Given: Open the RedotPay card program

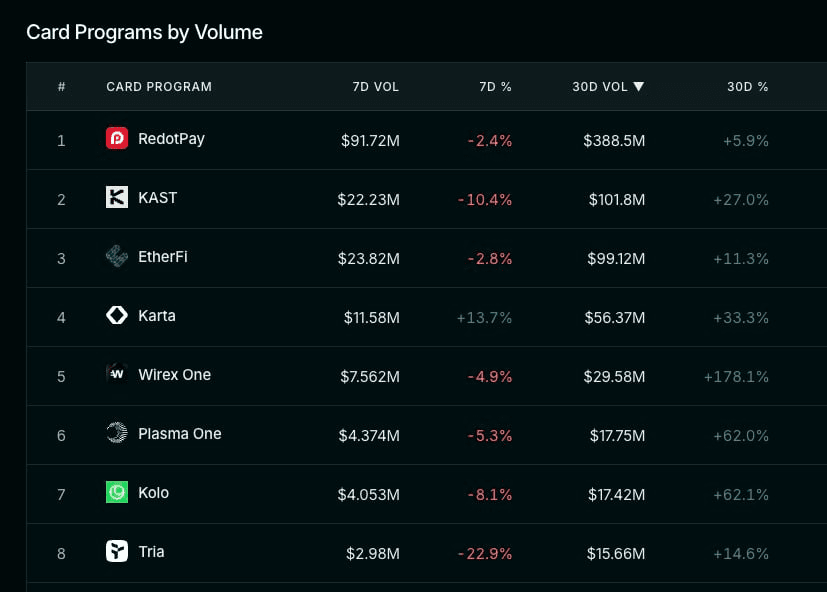Looking at the screenshot, I should click(171, 139).
